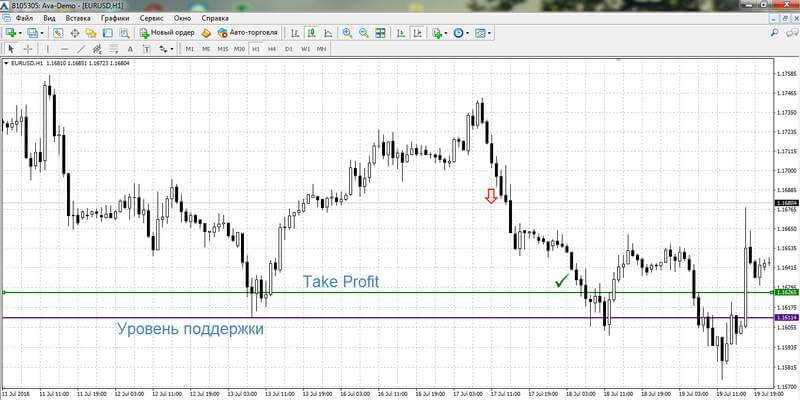Open the Окно menu

[182, 18]
